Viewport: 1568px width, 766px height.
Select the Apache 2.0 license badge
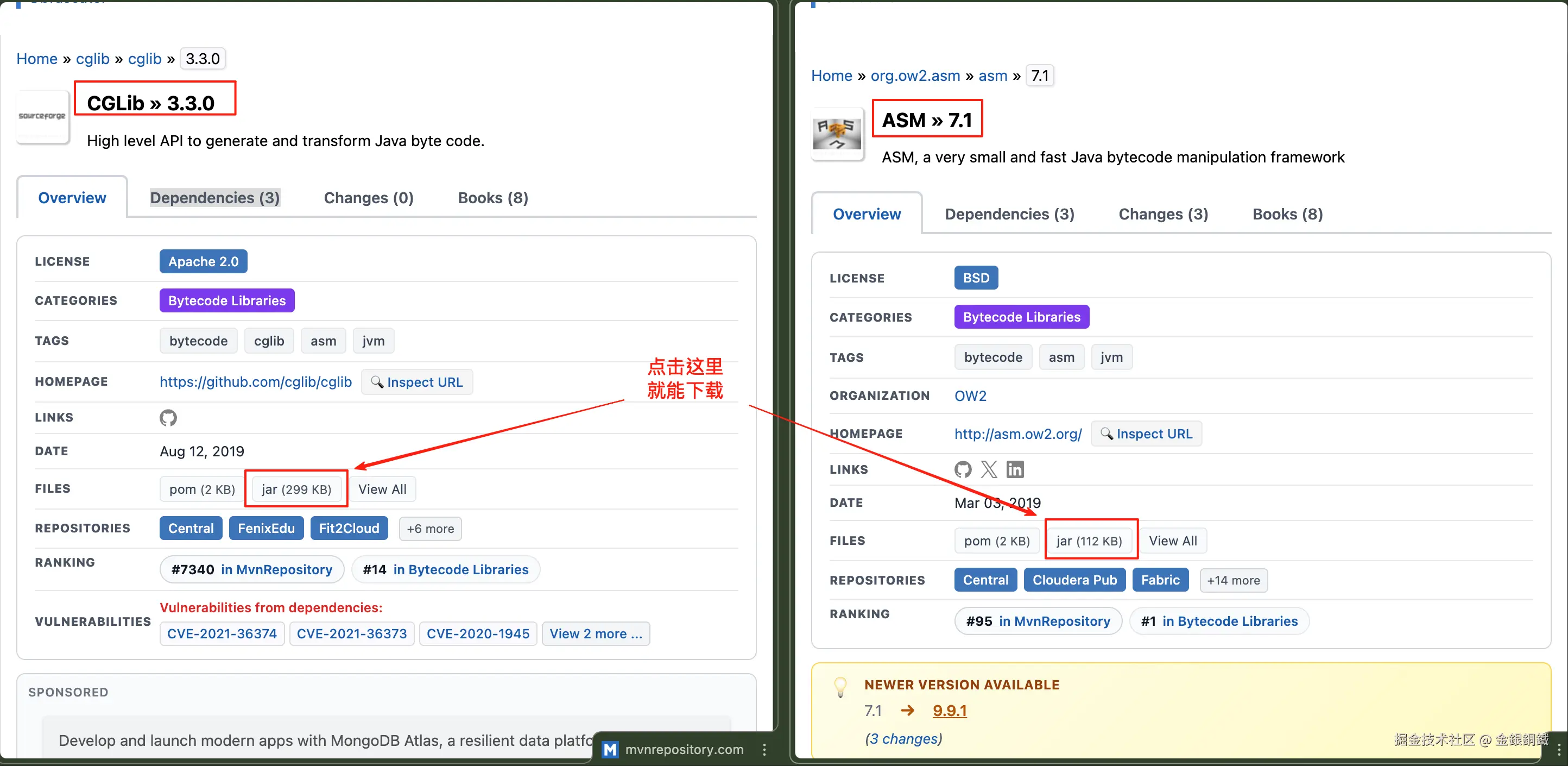(203, 262)
